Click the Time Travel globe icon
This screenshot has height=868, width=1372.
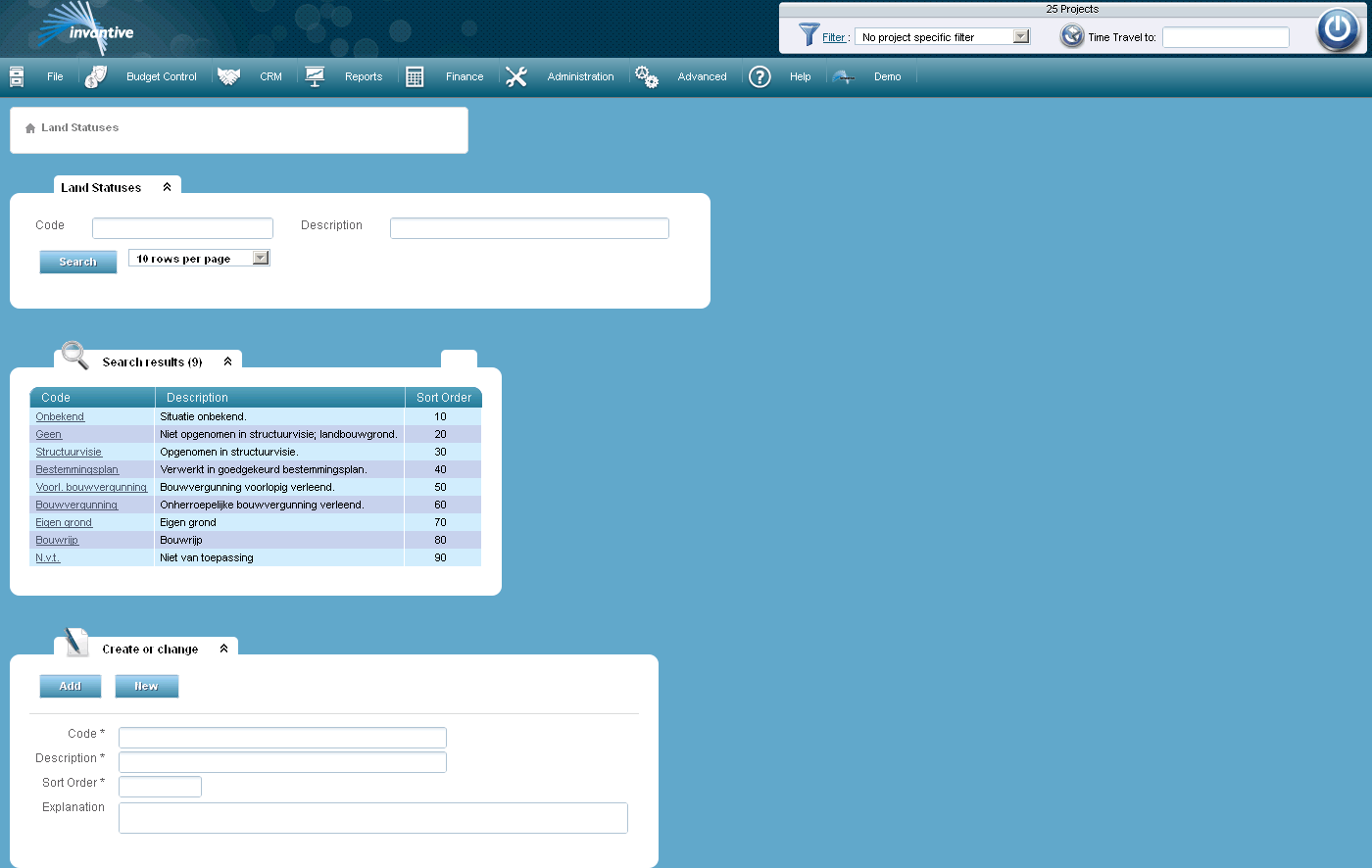1072,36
